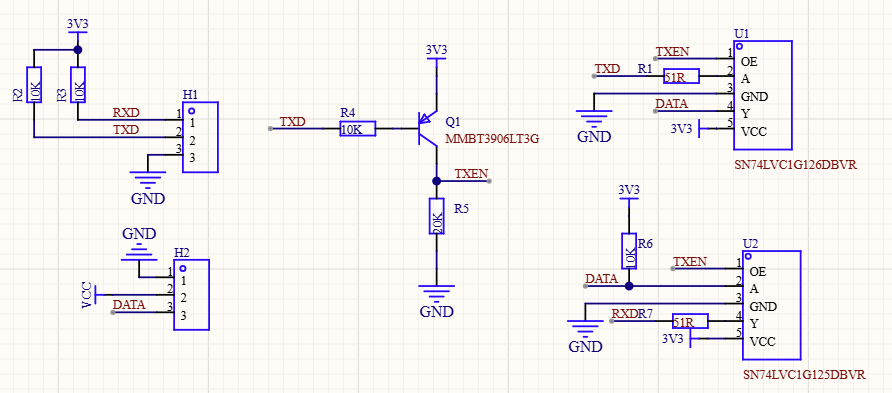Click the DATA net label at H2
The height and width of the screenshot is (393, 892).
point(129,304)
